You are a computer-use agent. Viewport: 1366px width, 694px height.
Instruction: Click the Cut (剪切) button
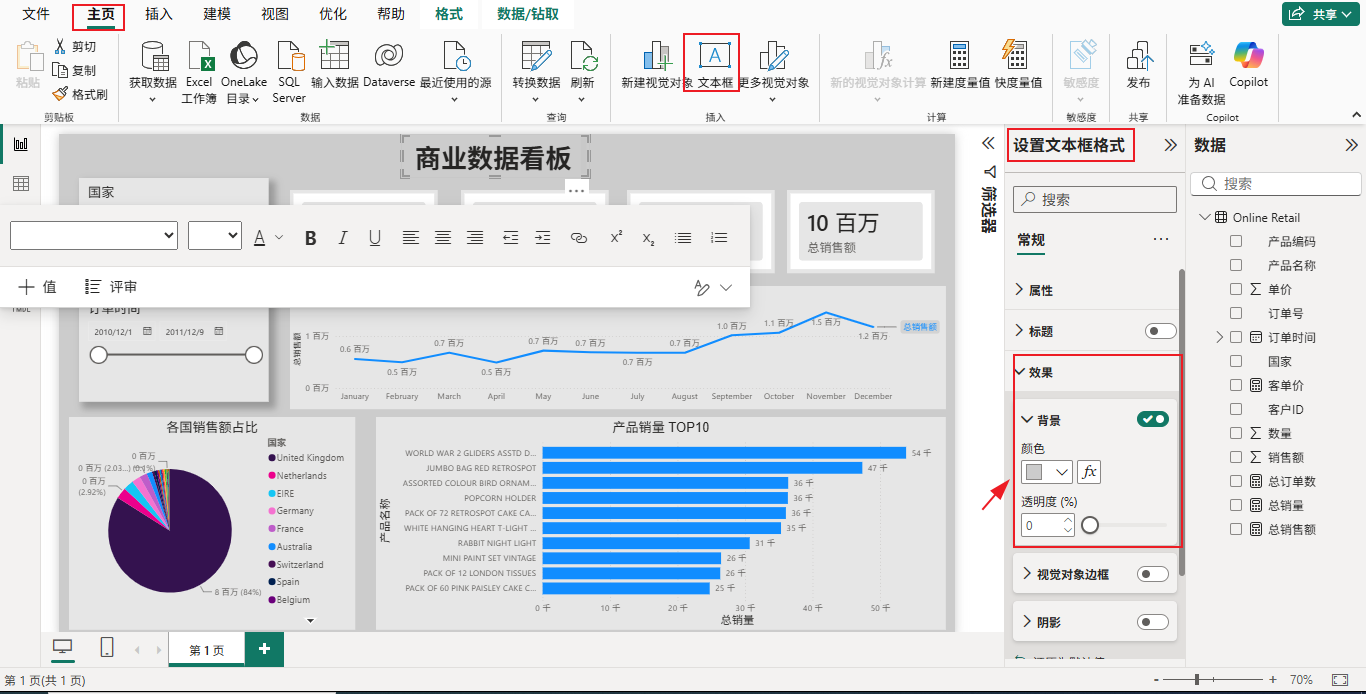tap(75, 46)
